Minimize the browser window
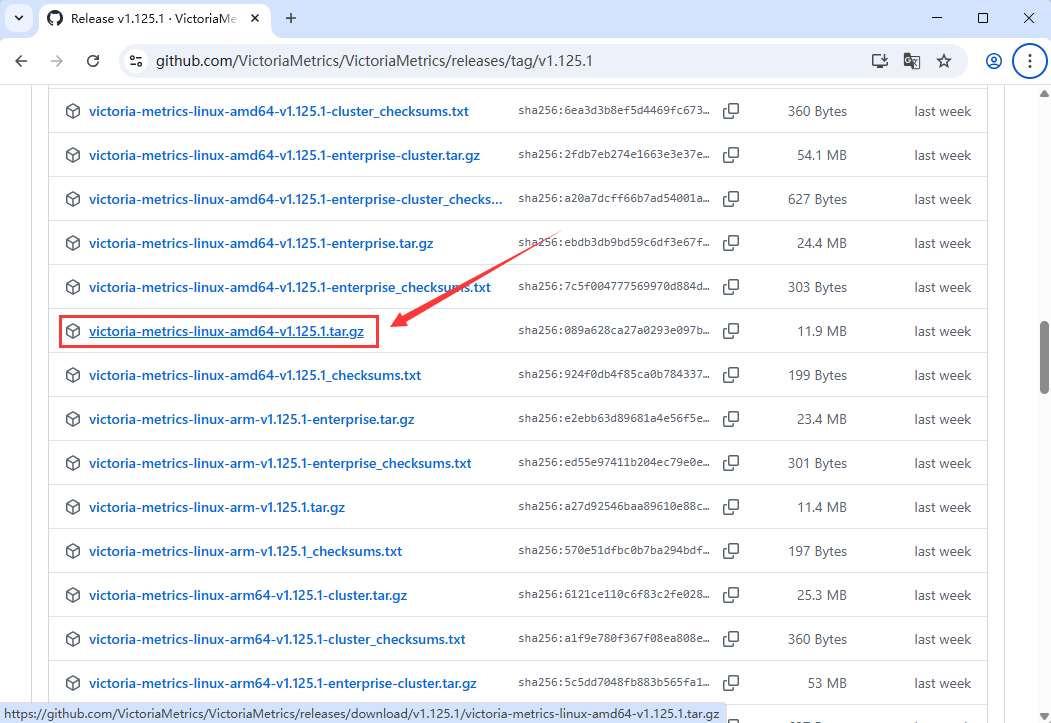 coord(937,18)
